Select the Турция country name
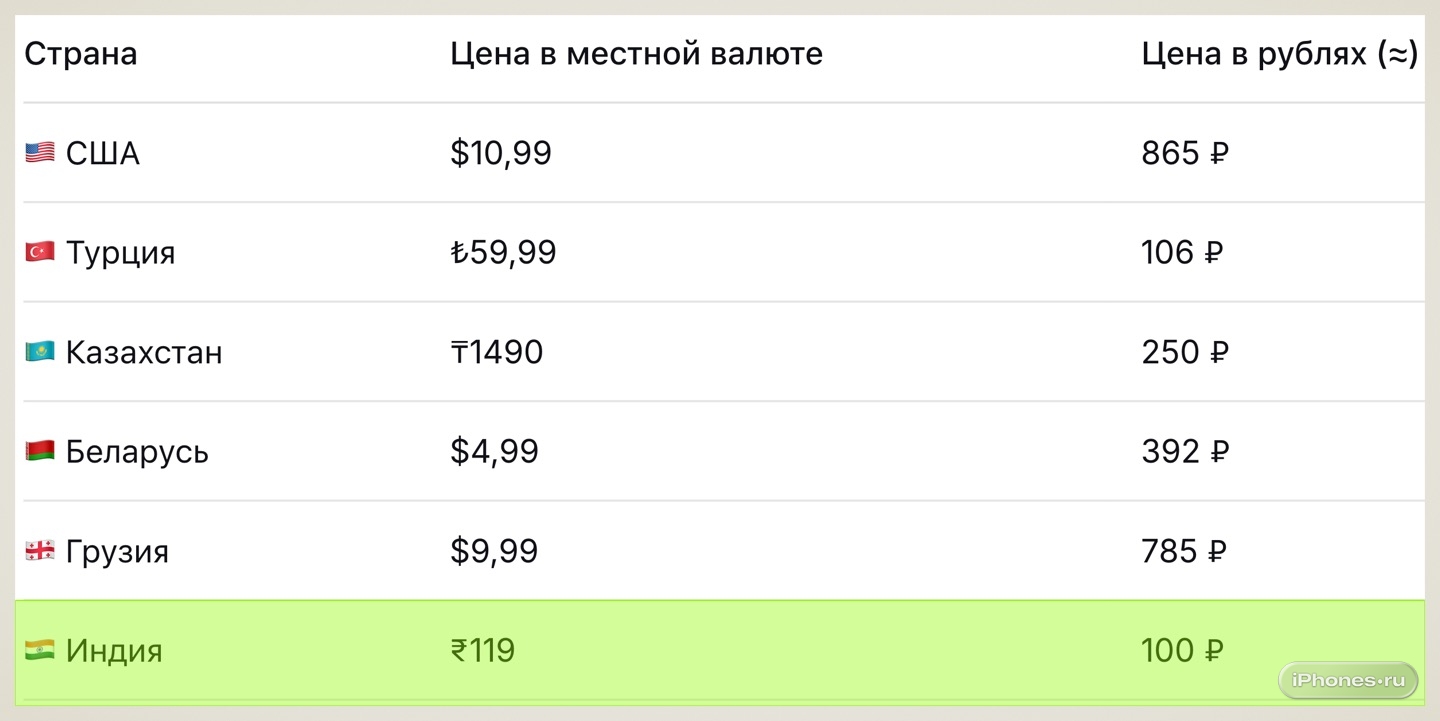The height and width of the screenshot is (721, 1440). (x=120, y=252)
